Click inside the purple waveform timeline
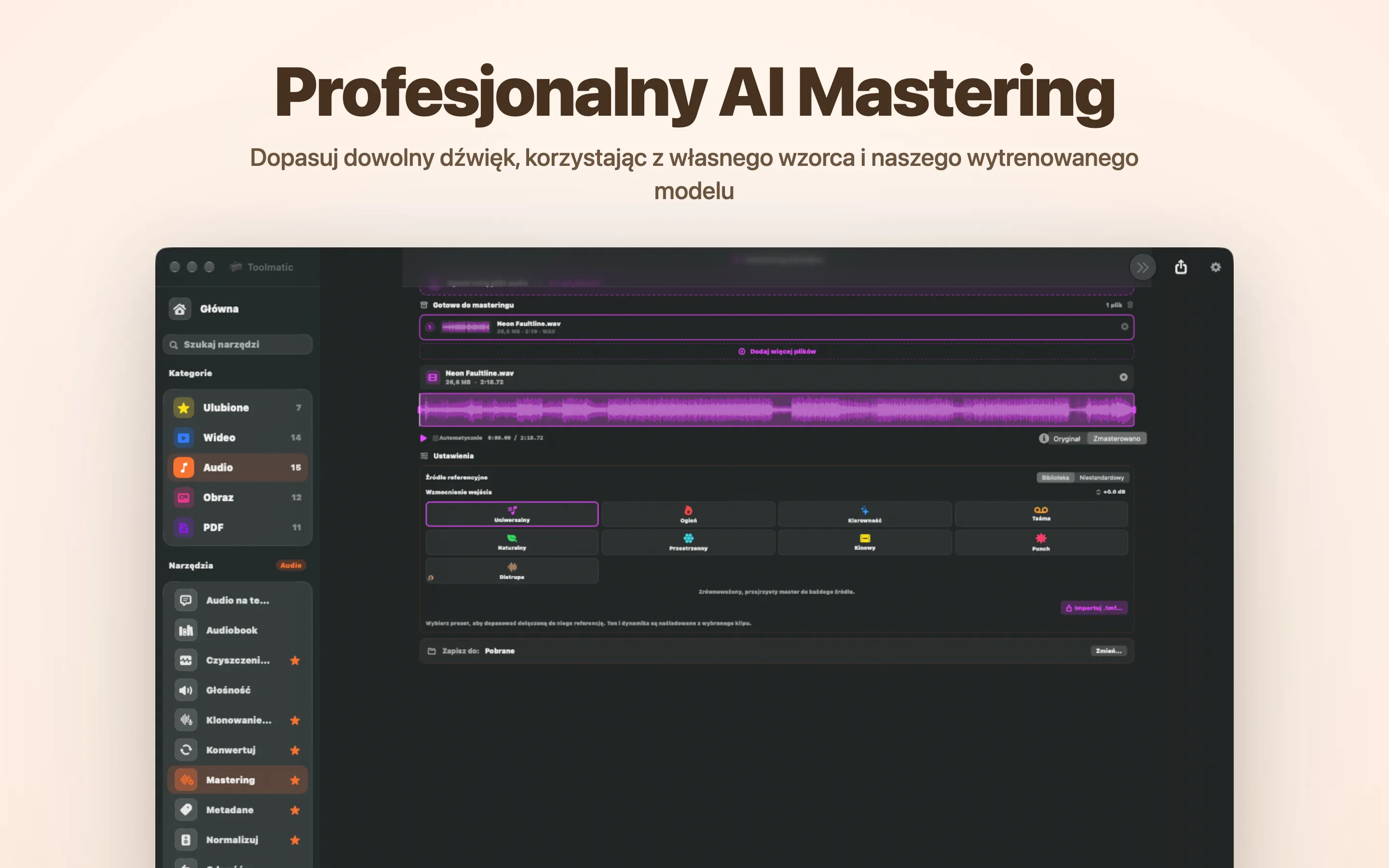1389x868 pixels. click(x=776, y=410)
